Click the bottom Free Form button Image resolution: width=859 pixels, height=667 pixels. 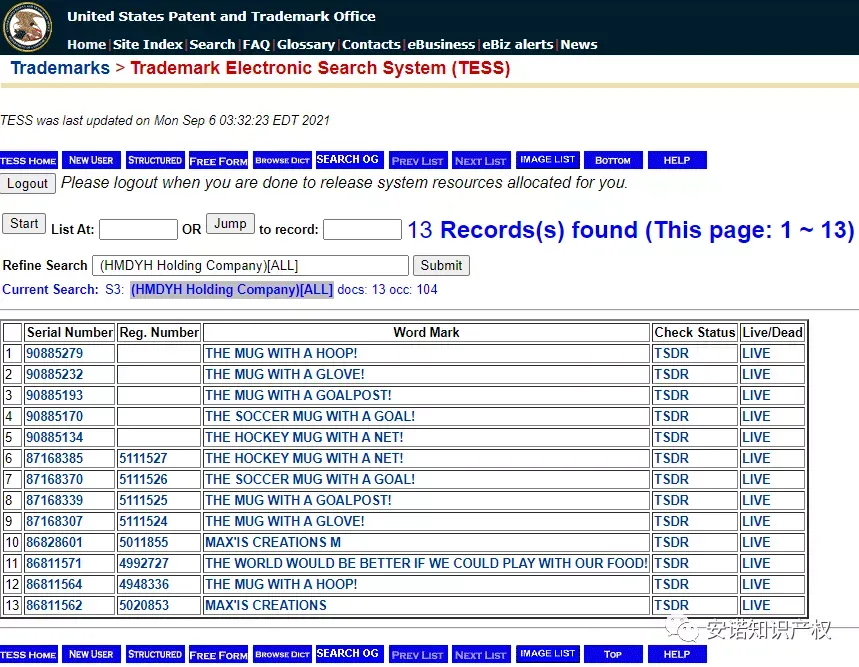219,654
